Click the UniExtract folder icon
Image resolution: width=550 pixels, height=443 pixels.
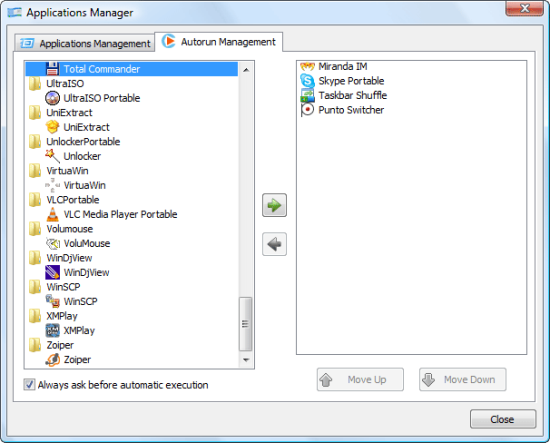35,113
